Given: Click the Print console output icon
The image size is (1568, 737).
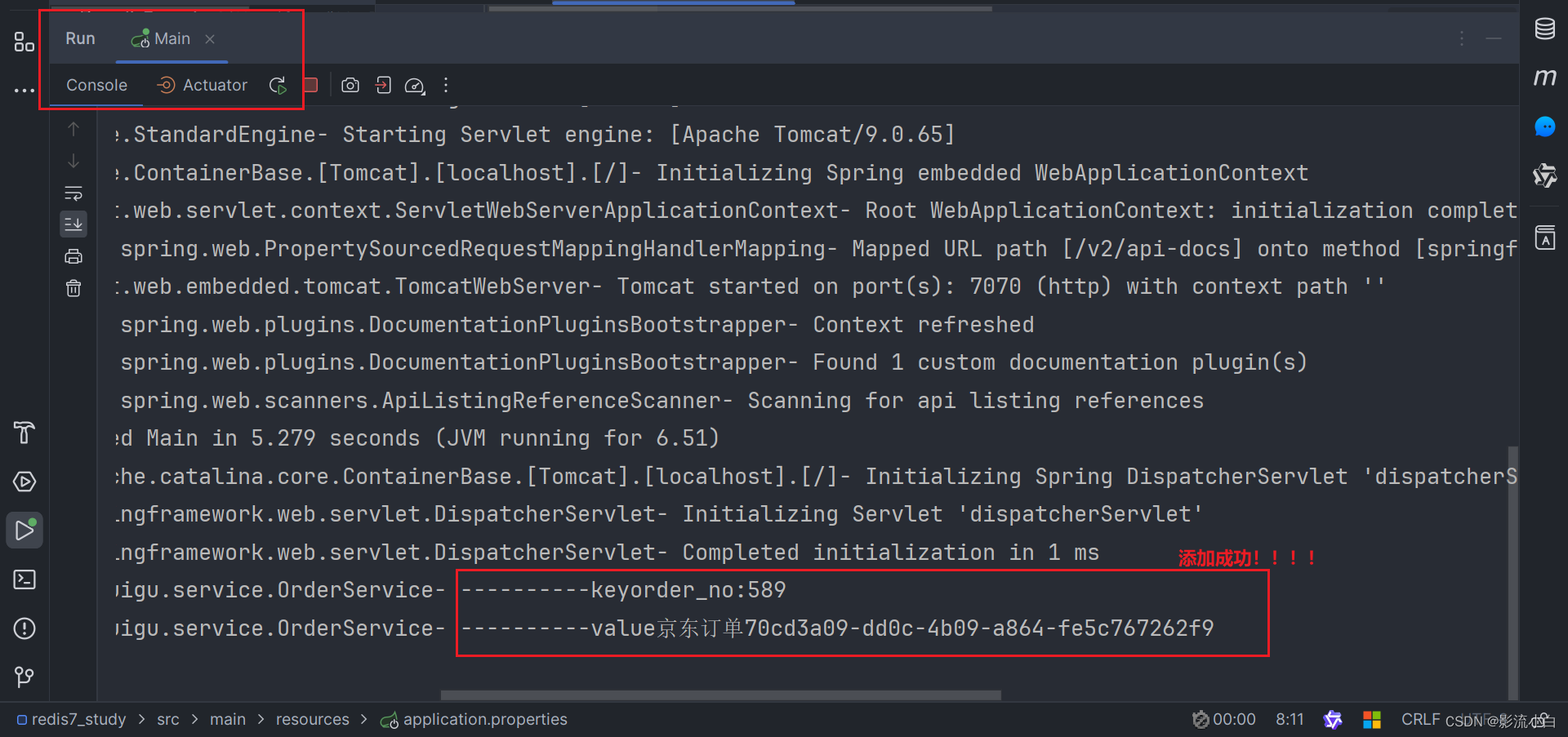Looking at the screenshot, I should point(73,255).
